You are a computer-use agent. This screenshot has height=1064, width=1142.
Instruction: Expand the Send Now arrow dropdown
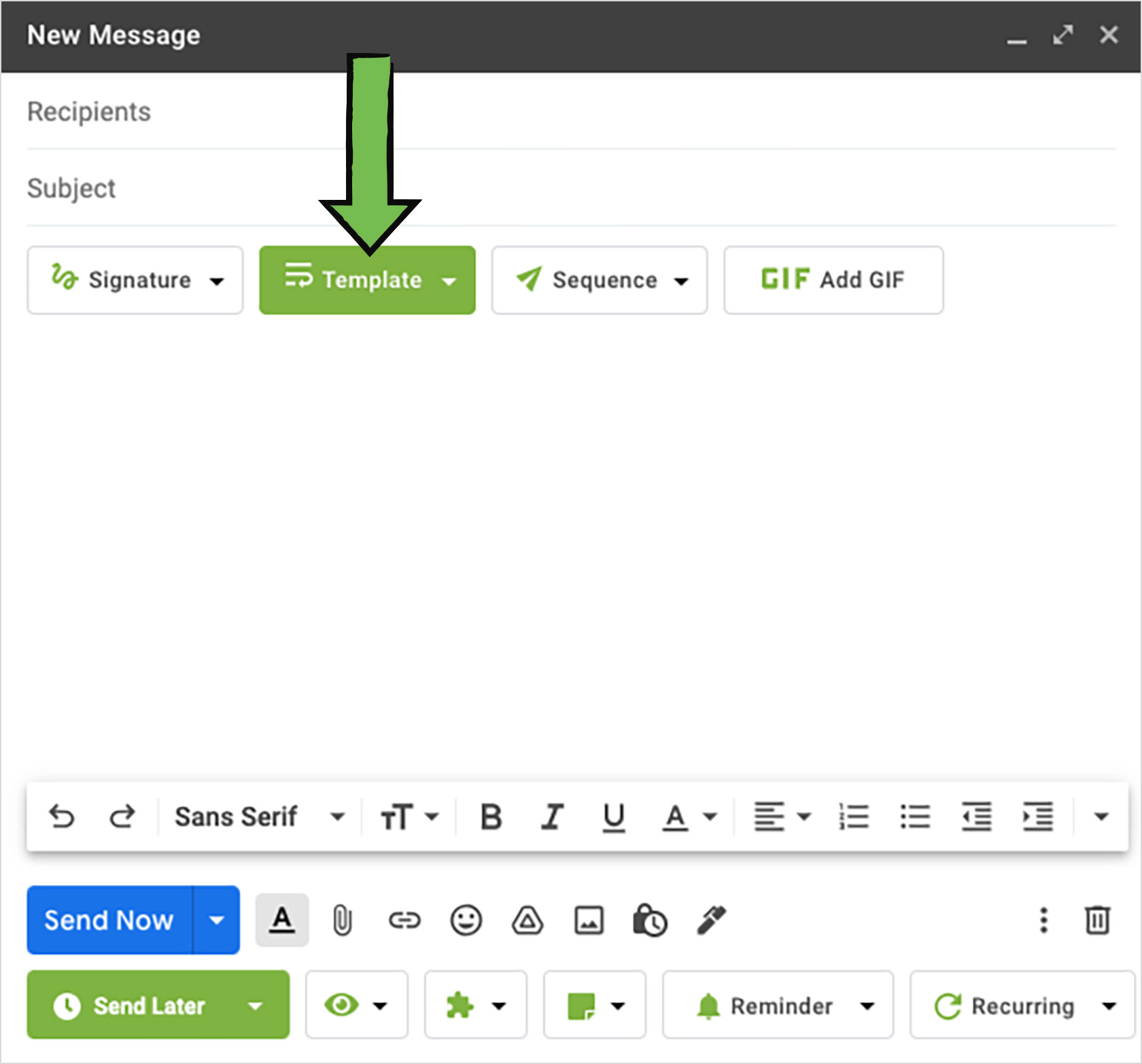217,921
